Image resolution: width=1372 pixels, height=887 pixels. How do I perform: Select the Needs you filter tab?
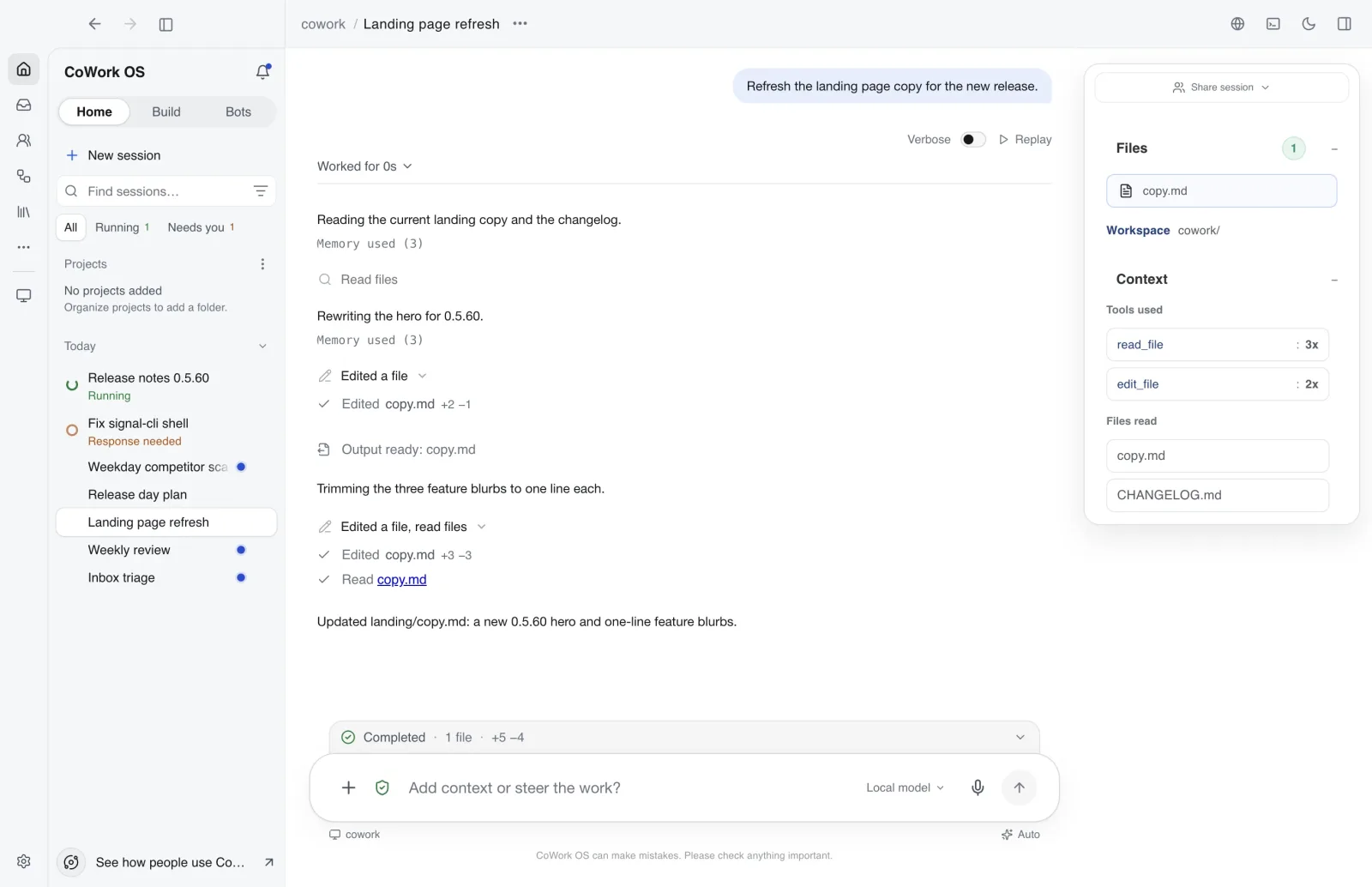pyautogui.click(x=202, y=227)
